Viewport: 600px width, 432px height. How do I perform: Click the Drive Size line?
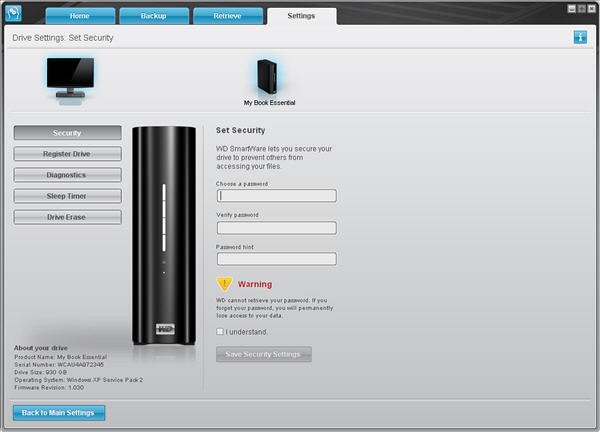(x=41, y=372)
